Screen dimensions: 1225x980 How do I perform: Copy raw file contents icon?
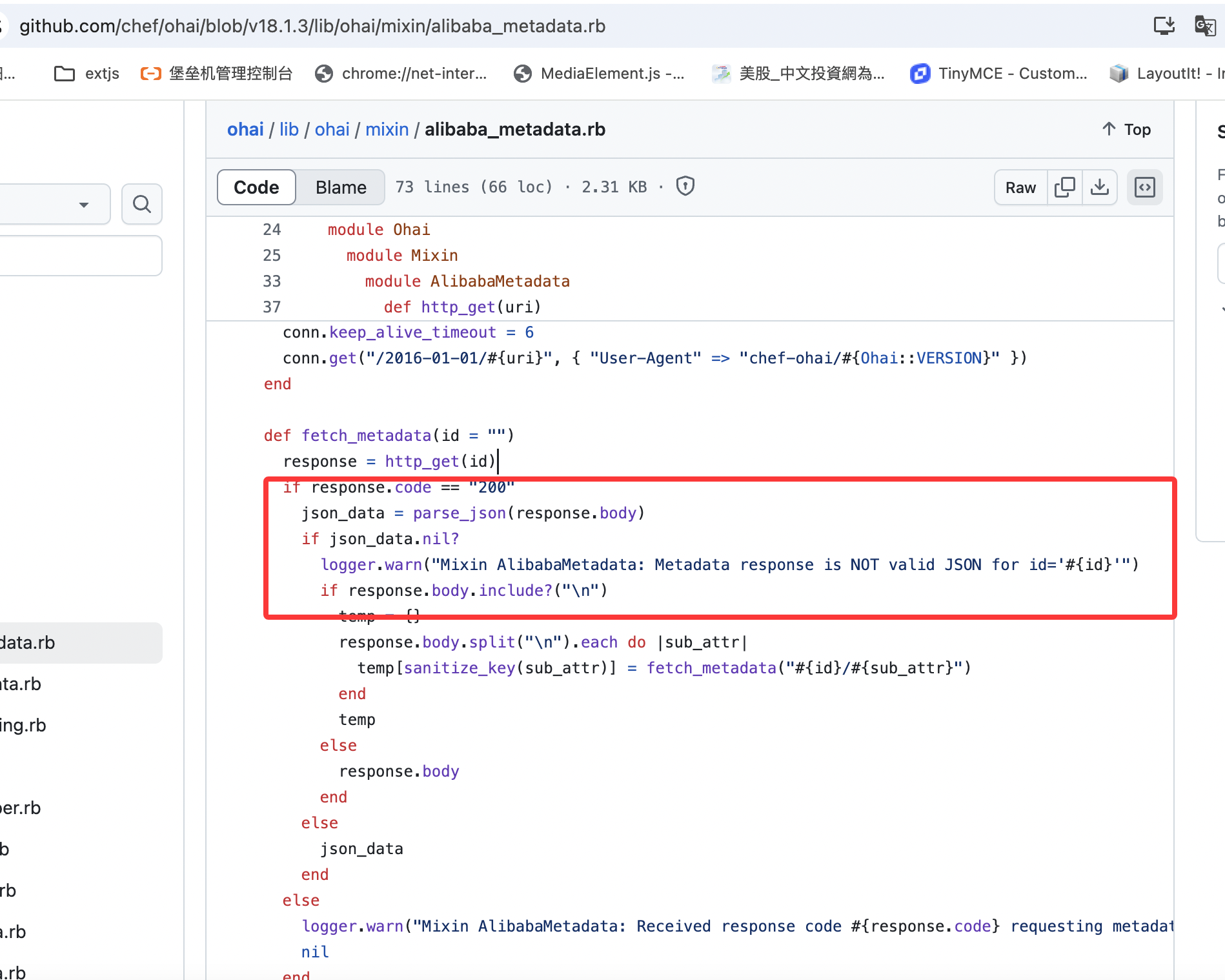(1064, 188)
